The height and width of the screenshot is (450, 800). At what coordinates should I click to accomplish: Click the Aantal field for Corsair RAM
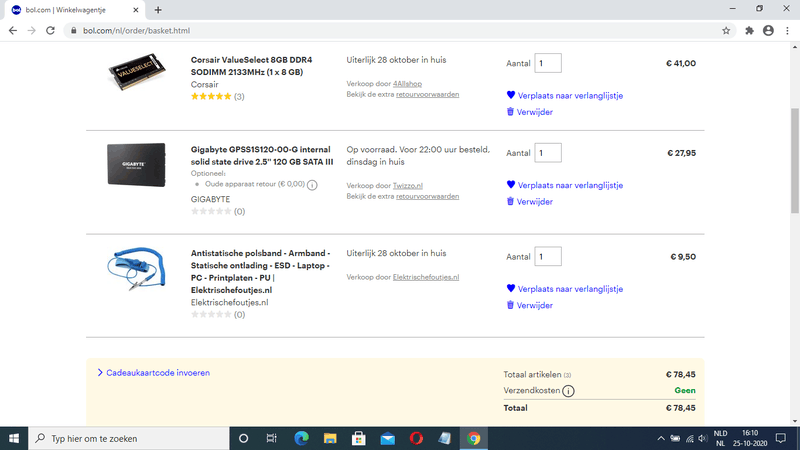coord(548,63)
